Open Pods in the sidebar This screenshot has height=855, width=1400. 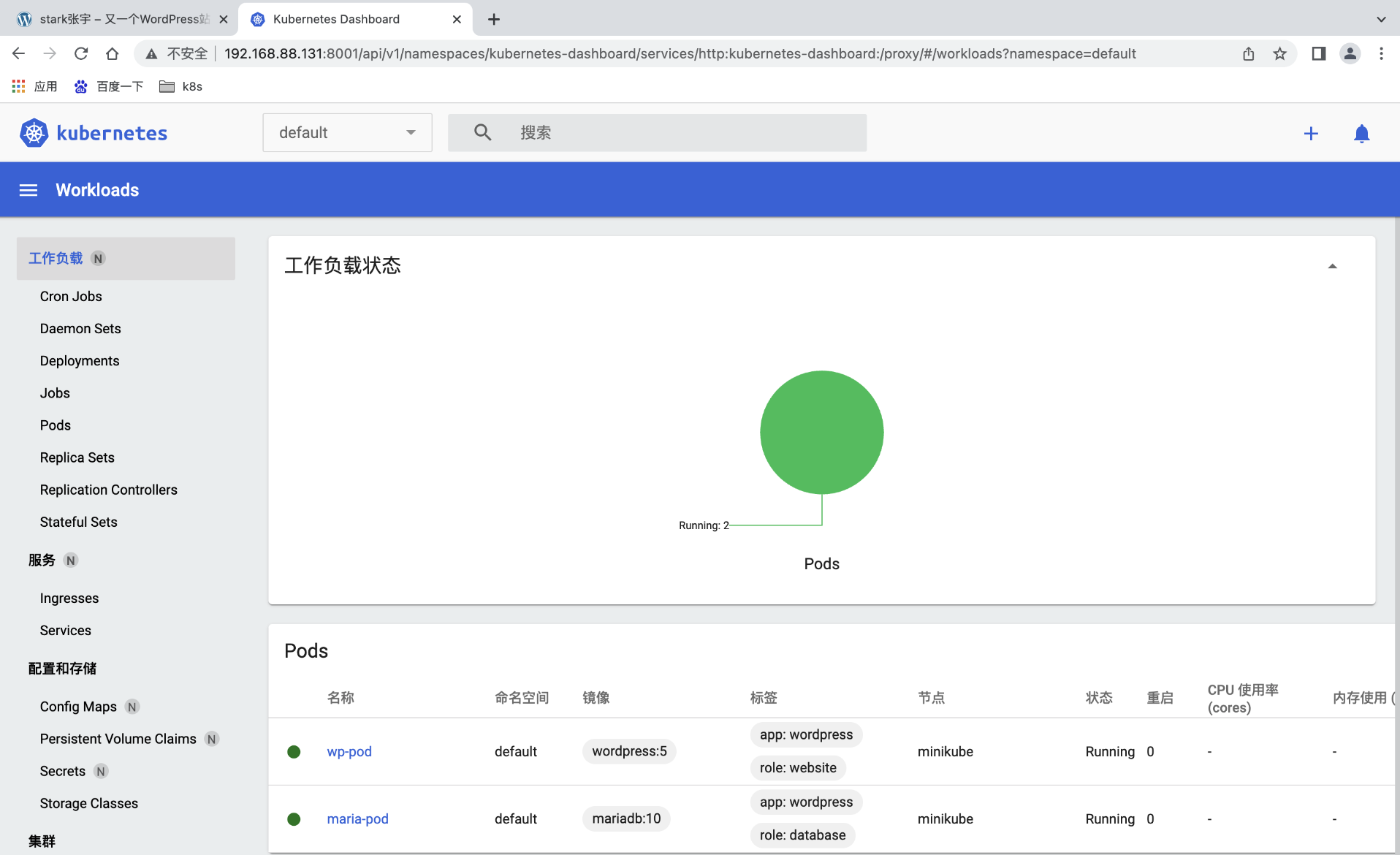point(56,425)
